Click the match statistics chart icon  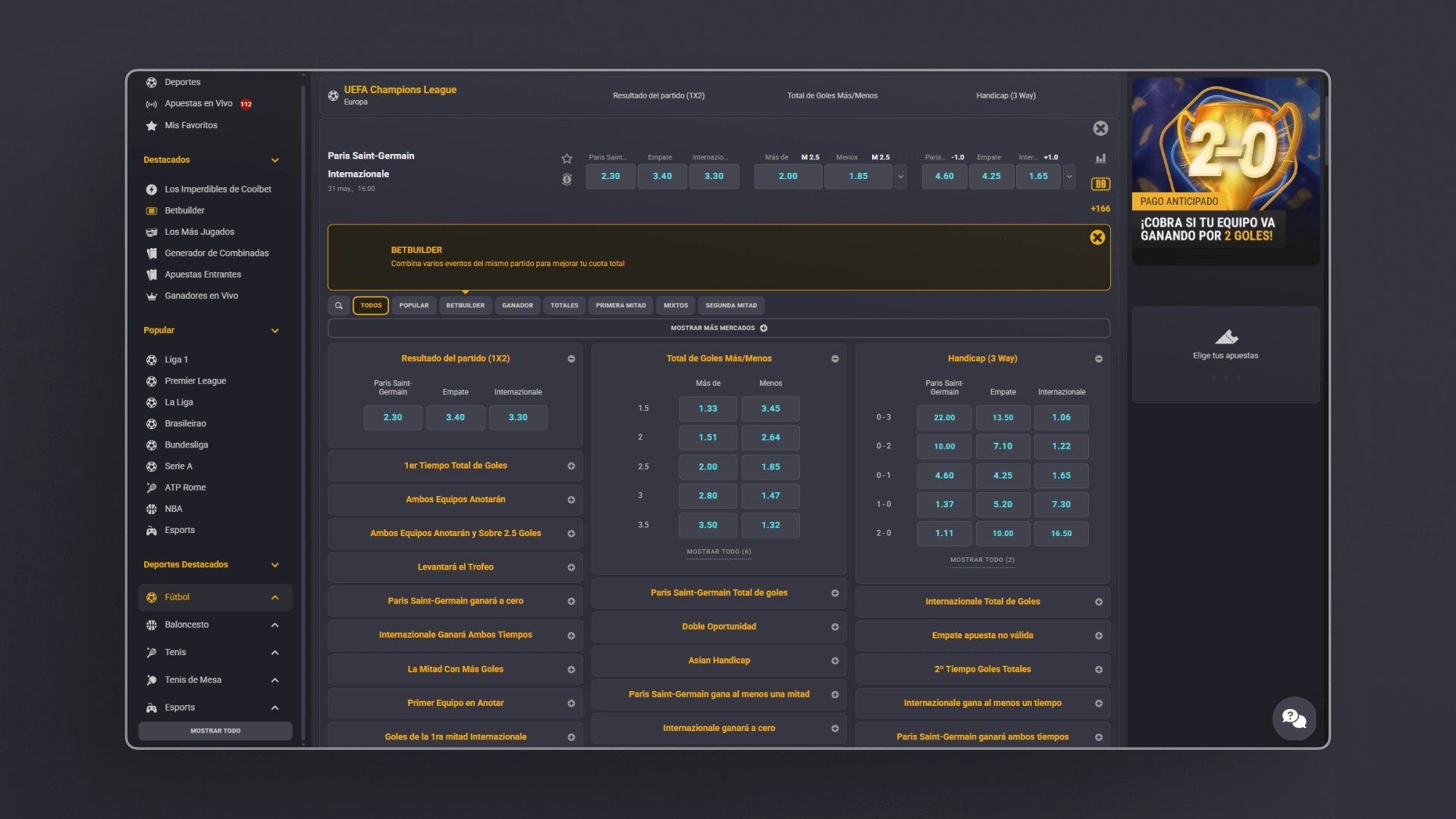coord(1100,158)
